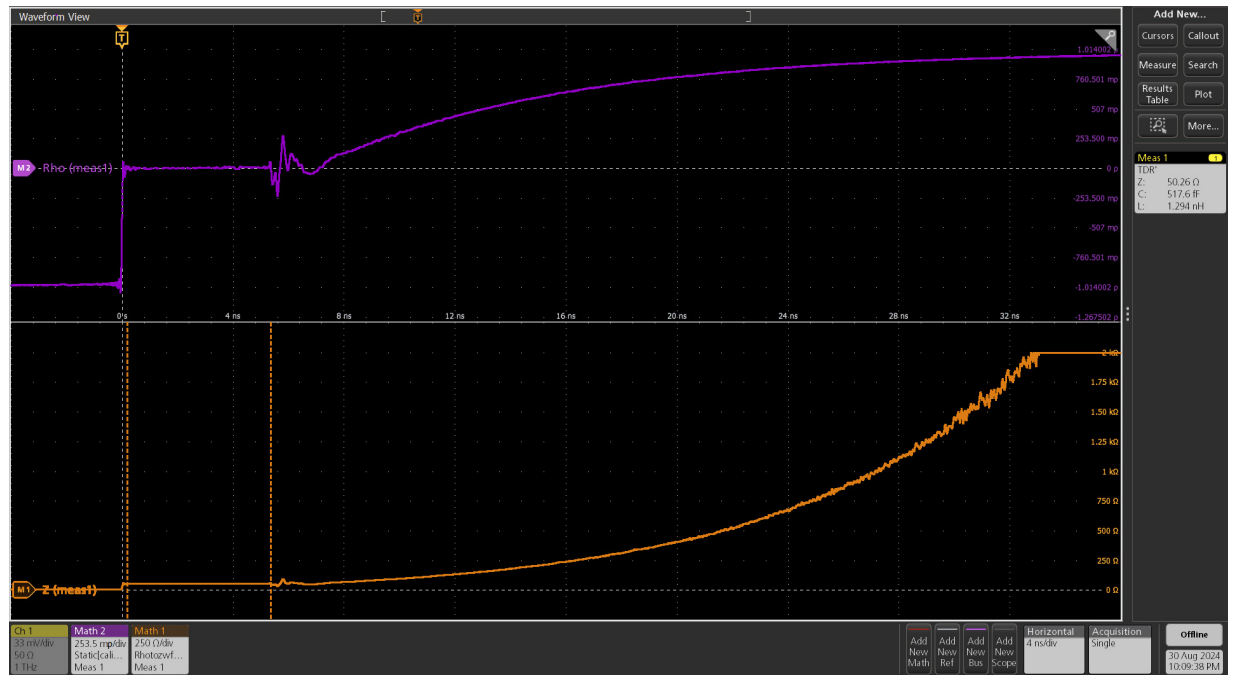
Task: Open the Math 1 badge settings
Action: (x=159, y=649)
